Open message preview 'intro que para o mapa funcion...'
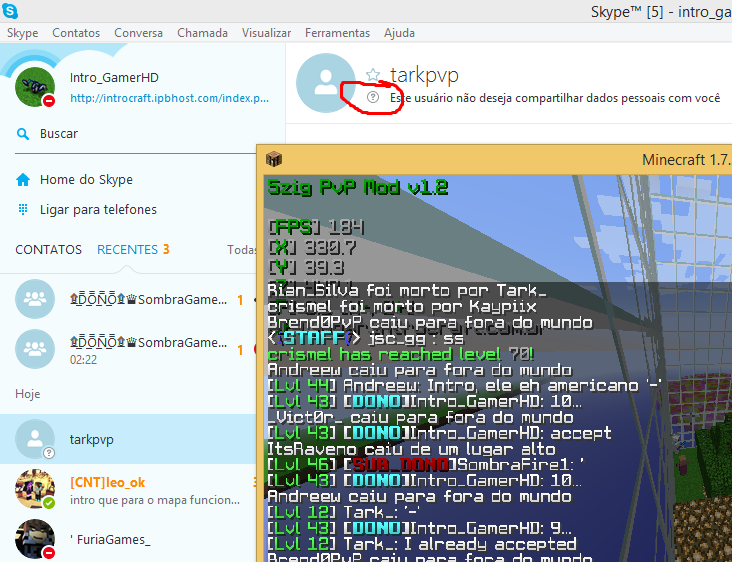The image size is (732, 562). pyautogui.click(x=155, y=500)
